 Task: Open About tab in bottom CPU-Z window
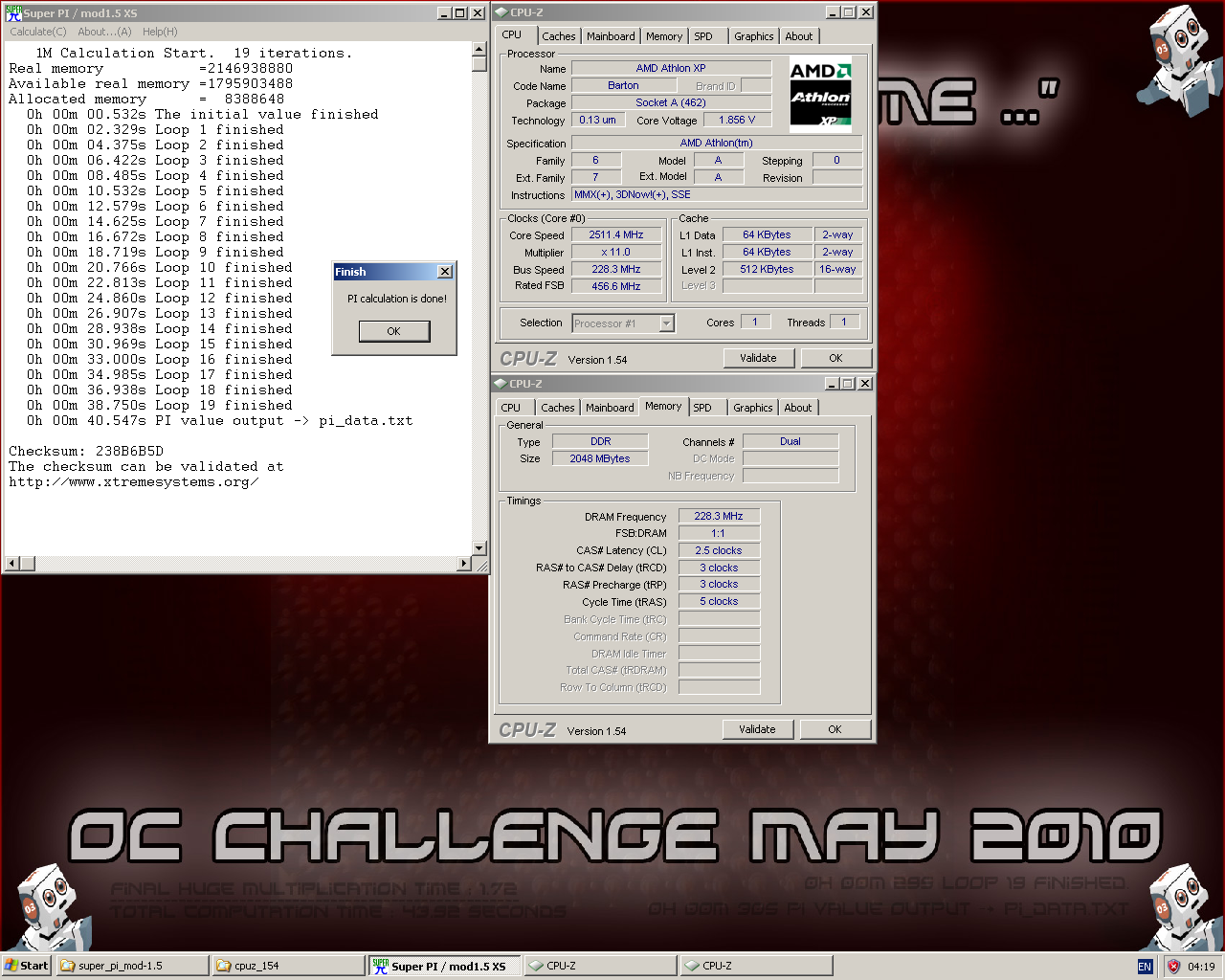coord(798,408)
